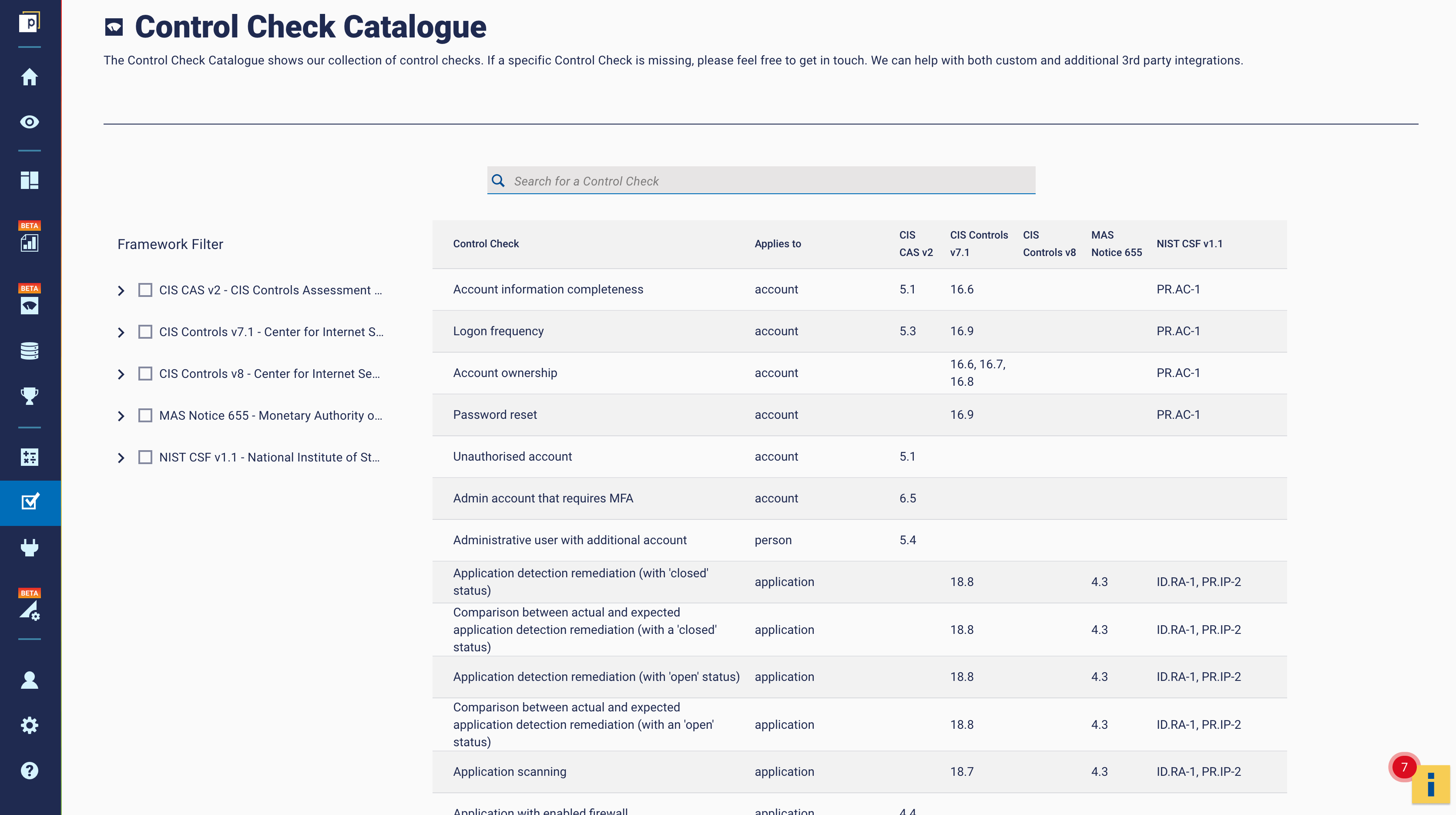The height and width of the screenshot is (815, 1456).
Task: Open the dashboard grid icon in sidebar
Action: (x=30, y=180)
